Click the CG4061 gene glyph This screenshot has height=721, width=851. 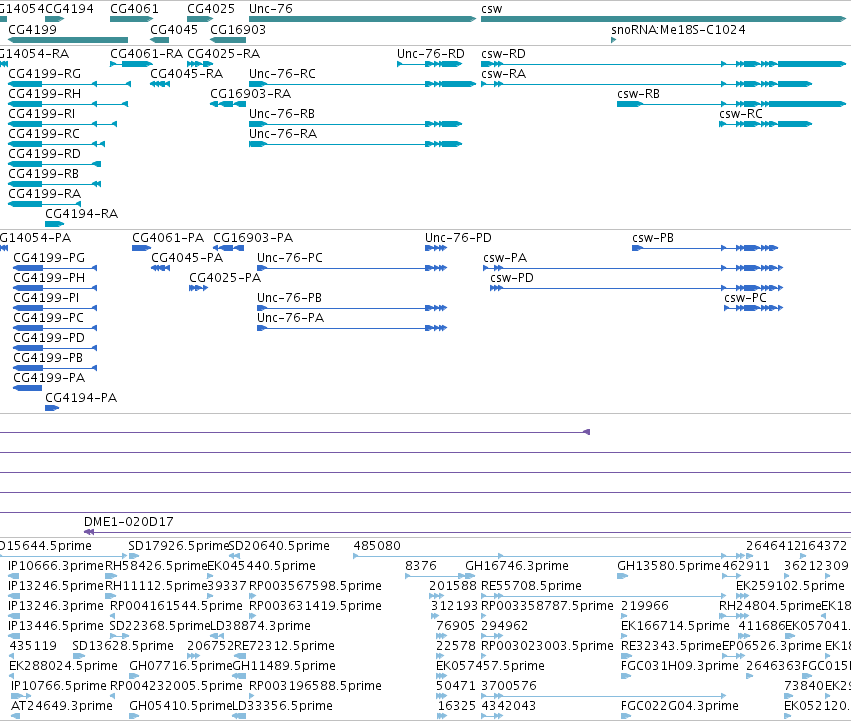point(131,19)
